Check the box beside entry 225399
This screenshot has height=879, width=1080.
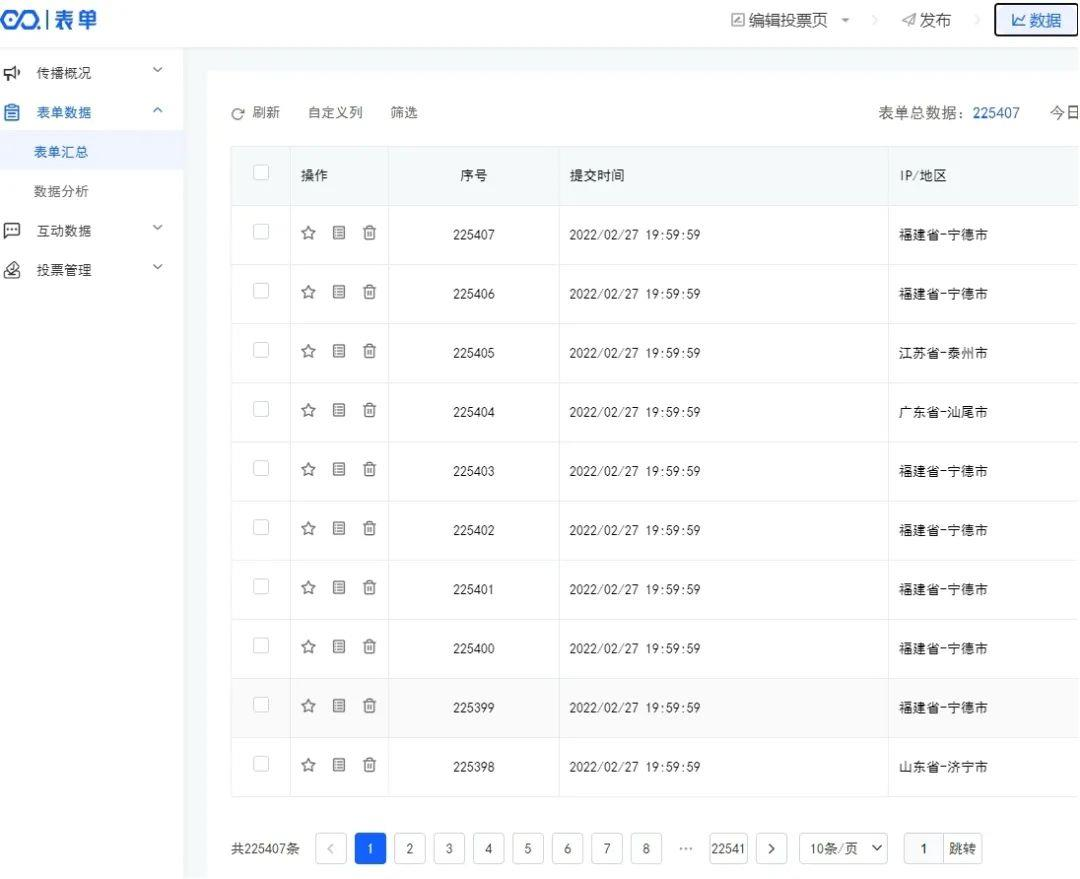(261, 705)
